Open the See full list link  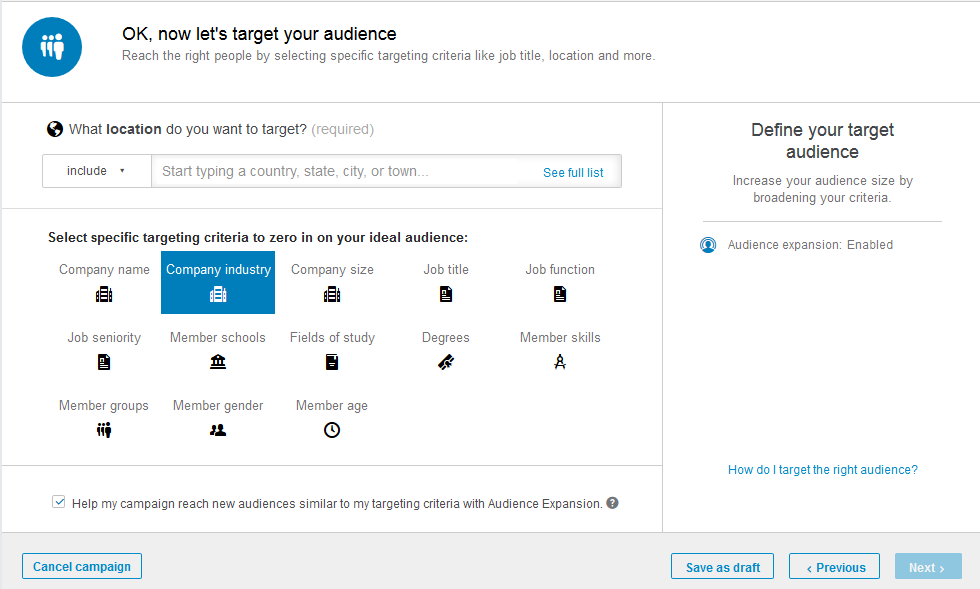pyautogui.click(x=573, y=171)
